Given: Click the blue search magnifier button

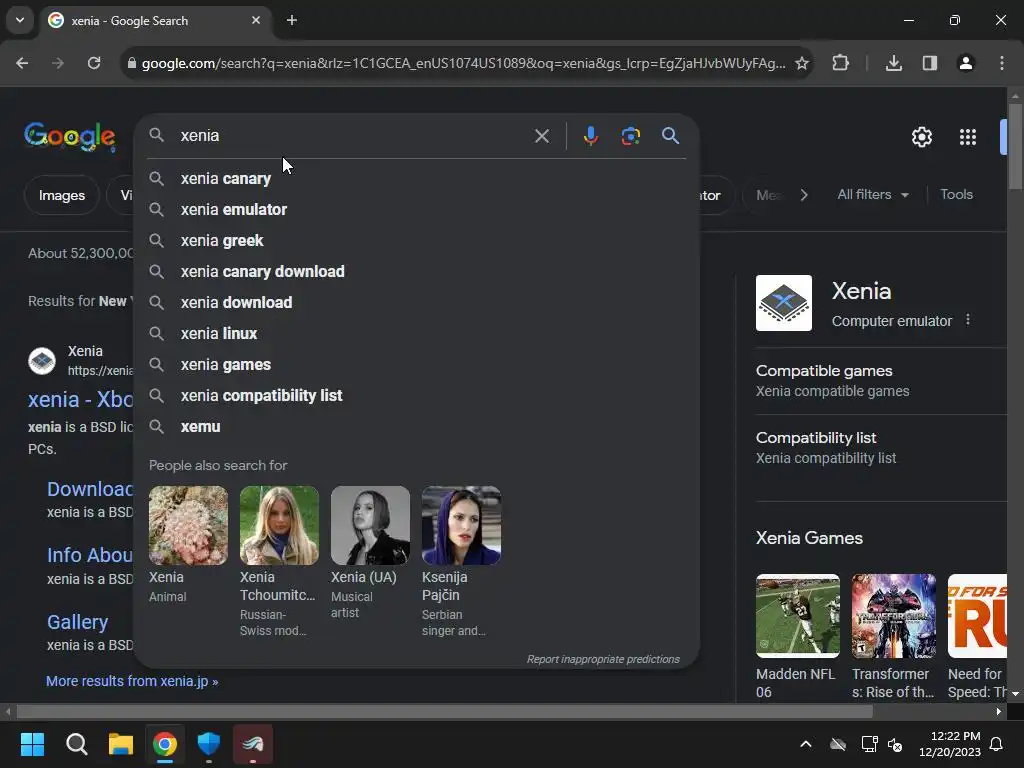Looking at the screenshot, I should [670, 136].
